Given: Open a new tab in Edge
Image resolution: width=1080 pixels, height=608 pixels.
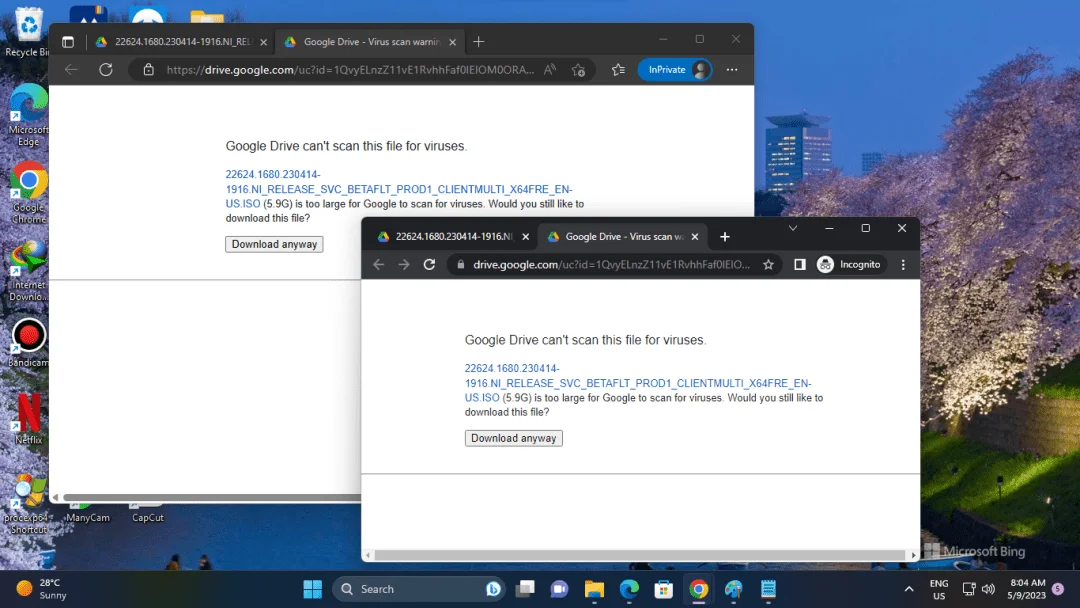Looking at the screenshot, I should [479, 42].
